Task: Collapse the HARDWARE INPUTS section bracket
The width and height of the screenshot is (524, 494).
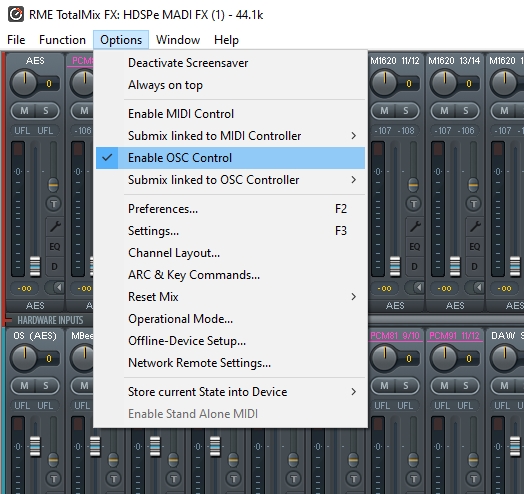Action: [7, 320]
